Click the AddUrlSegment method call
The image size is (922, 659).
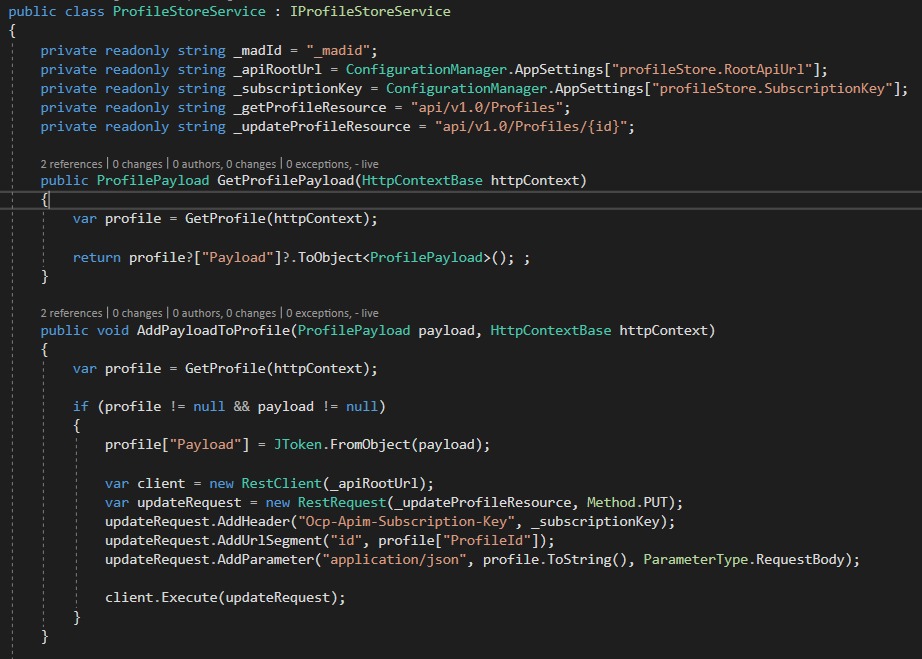pos(269,540)
